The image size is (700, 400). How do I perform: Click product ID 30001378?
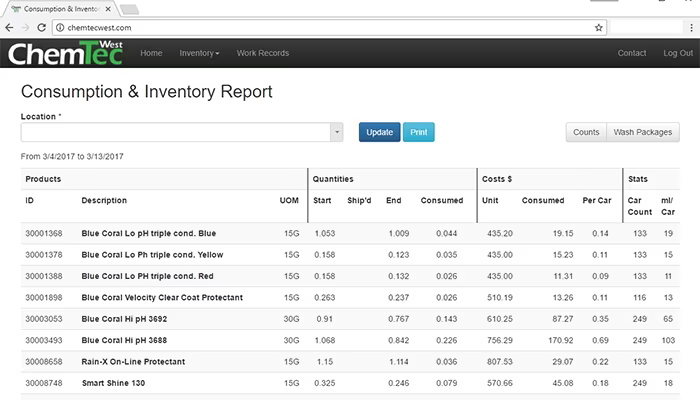click(x=44, y=255)
